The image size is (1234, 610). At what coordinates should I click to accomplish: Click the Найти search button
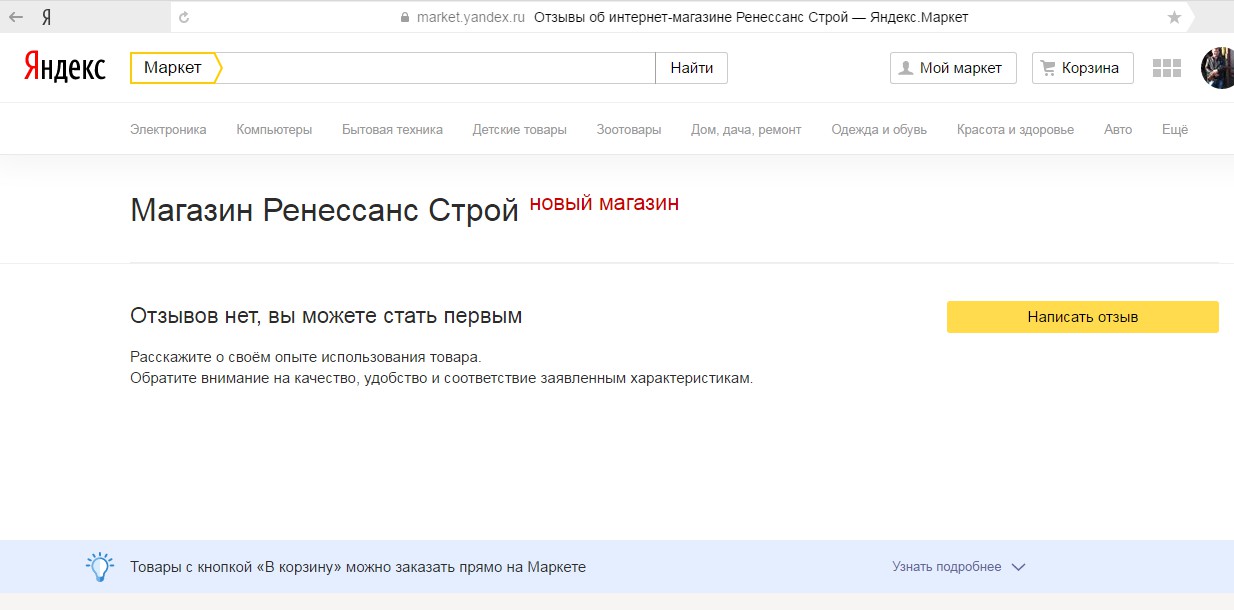pyautogui.click(x=692, y=68)
